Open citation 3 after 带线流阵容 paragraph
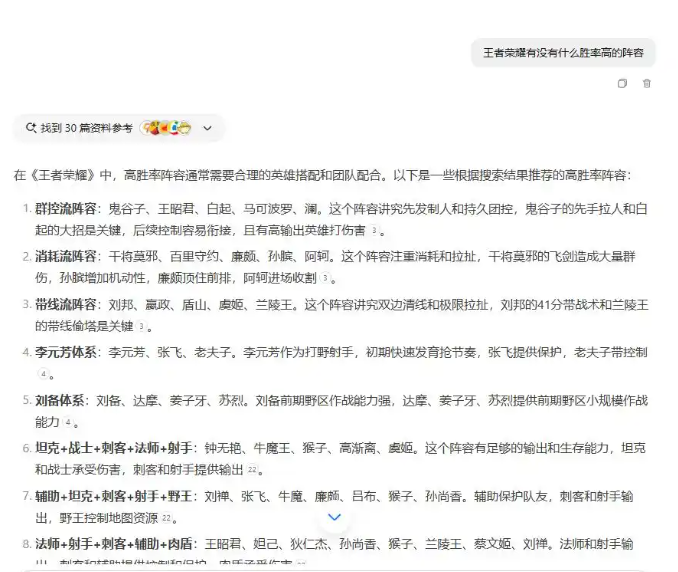 141,326
